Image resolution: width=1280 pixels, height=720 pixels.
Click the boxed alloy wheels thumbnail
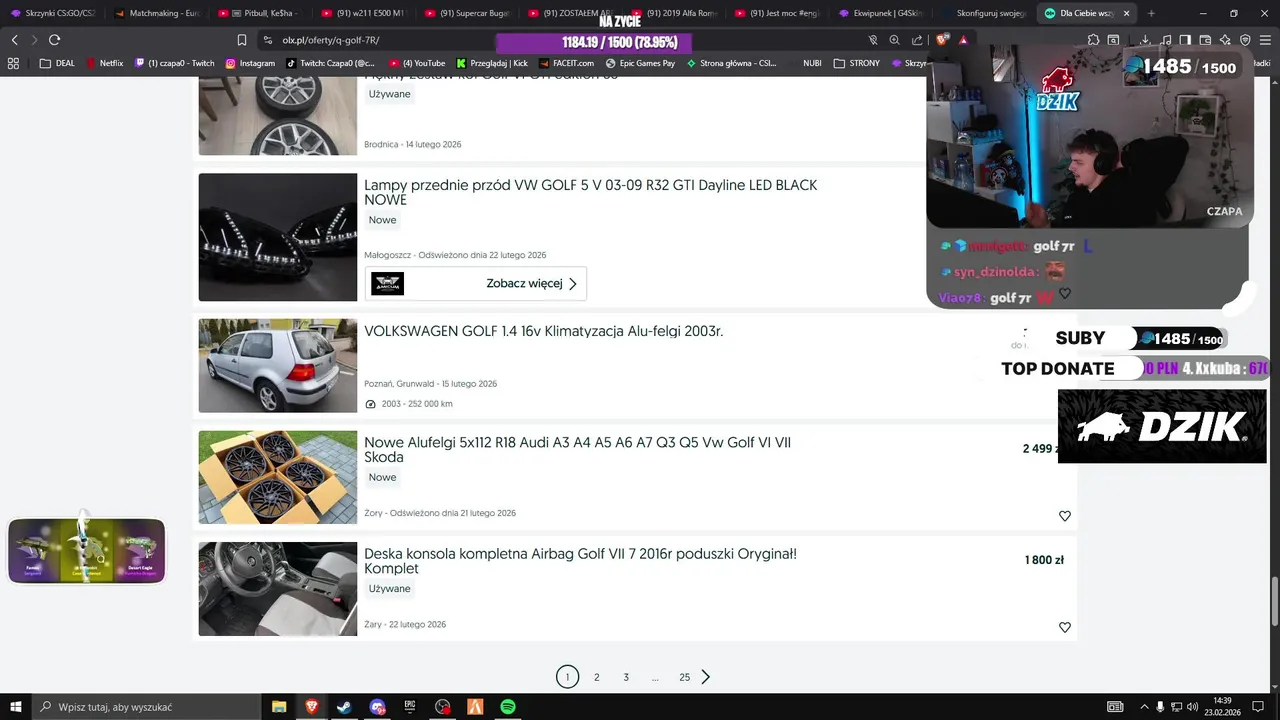[277, 477]
